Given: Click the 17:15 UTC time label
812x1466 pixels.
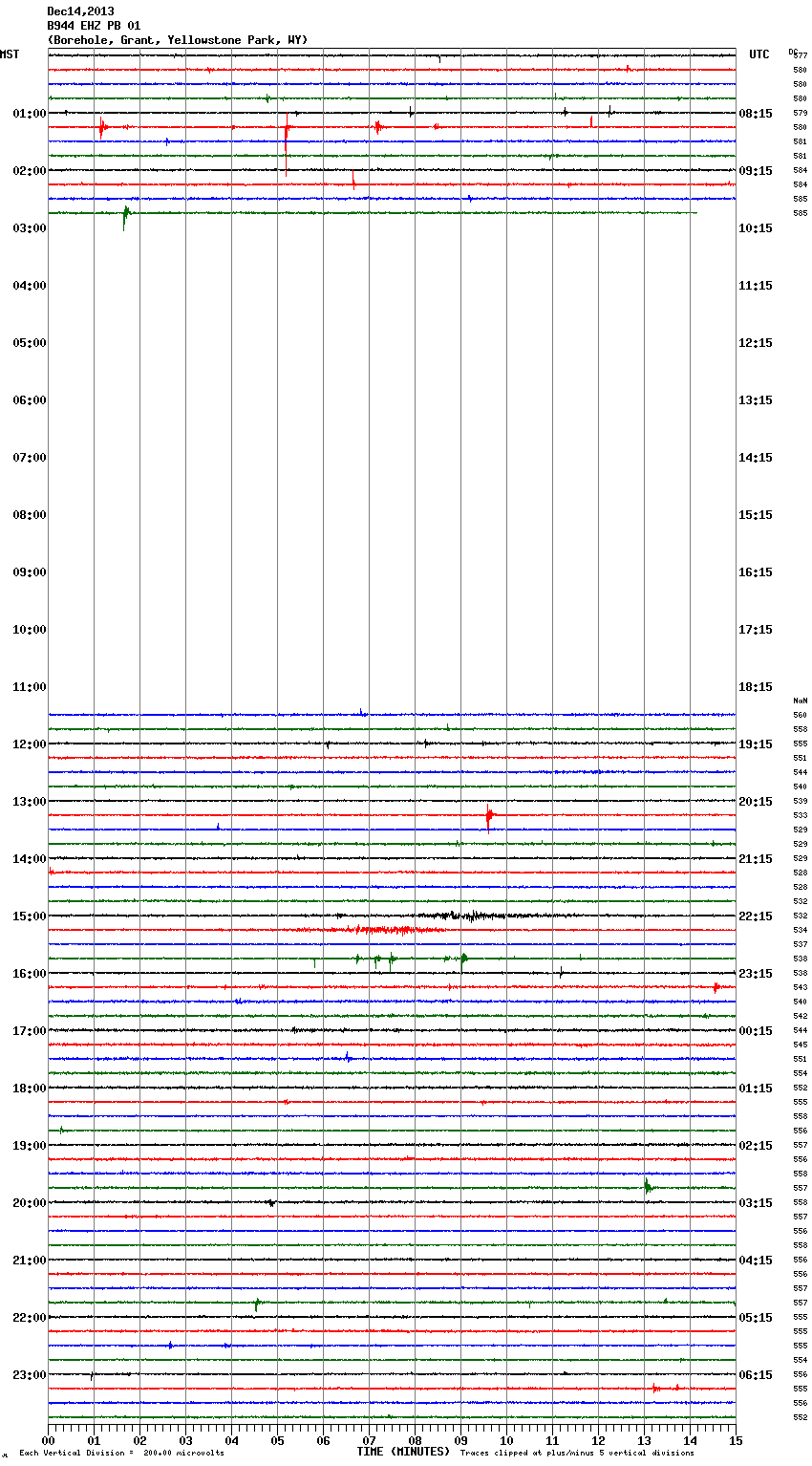Looking at the screenshot, I should (756, 630).
